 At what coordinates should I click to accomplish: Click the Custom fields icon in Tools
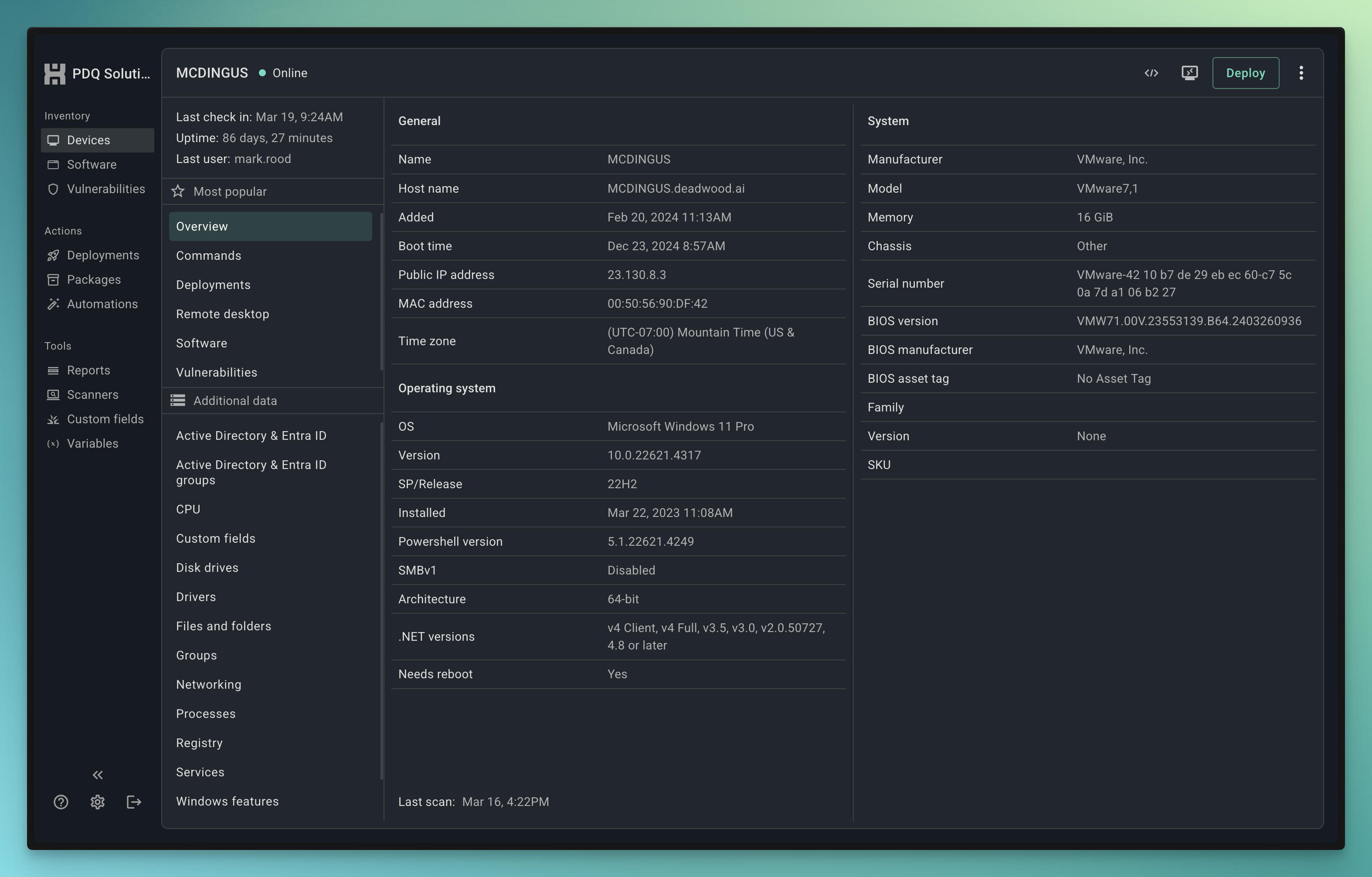point(53,419)
